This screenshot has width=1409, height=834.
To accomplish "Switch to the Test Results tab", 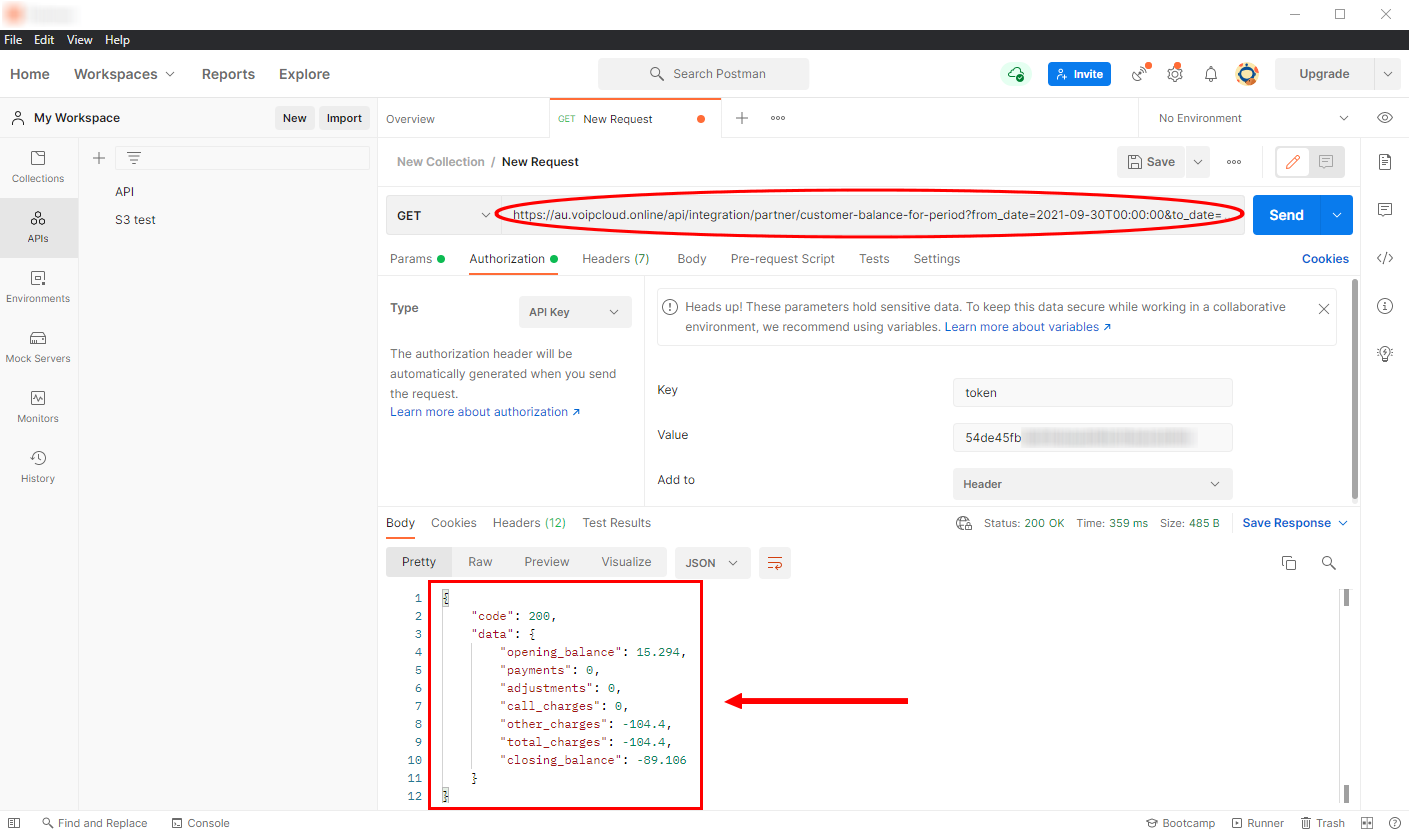I will (x=617, y=523).
